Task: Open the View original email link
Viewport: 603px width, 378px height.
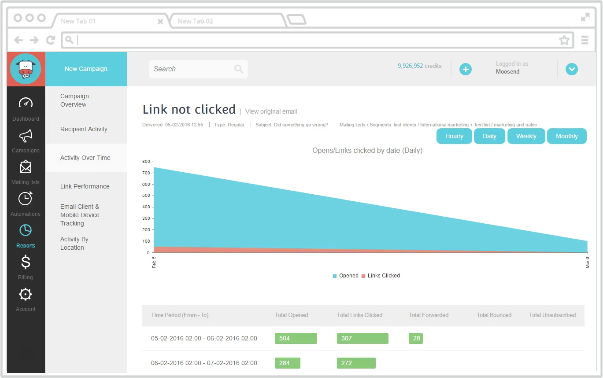Action: click(271, 112)
